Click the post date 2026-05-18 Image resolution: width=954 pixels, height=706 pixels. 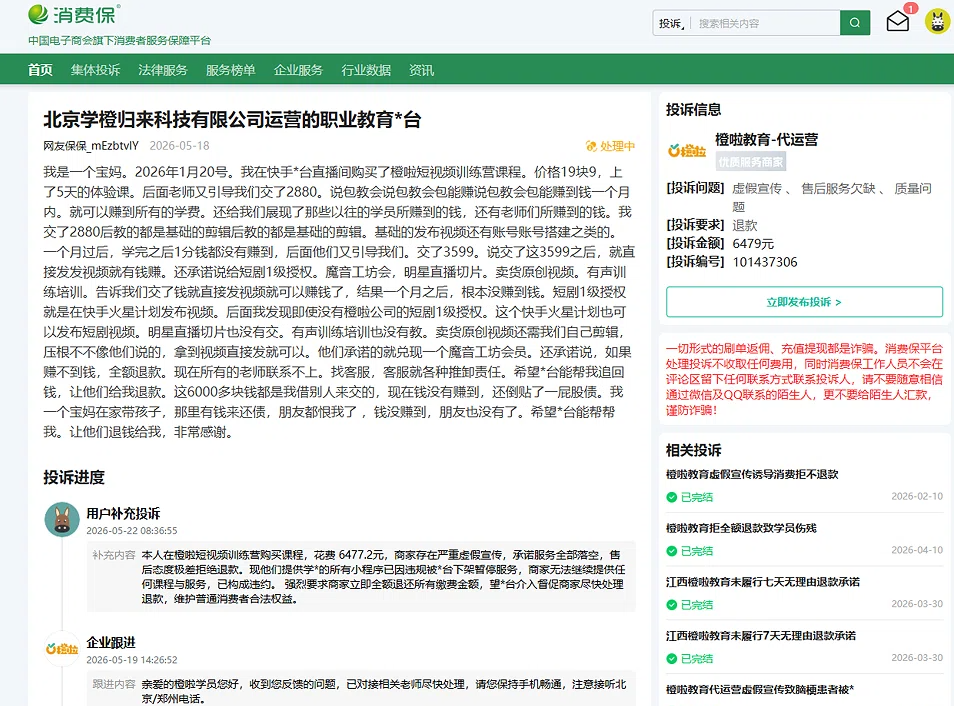click(x=179, y=145)
